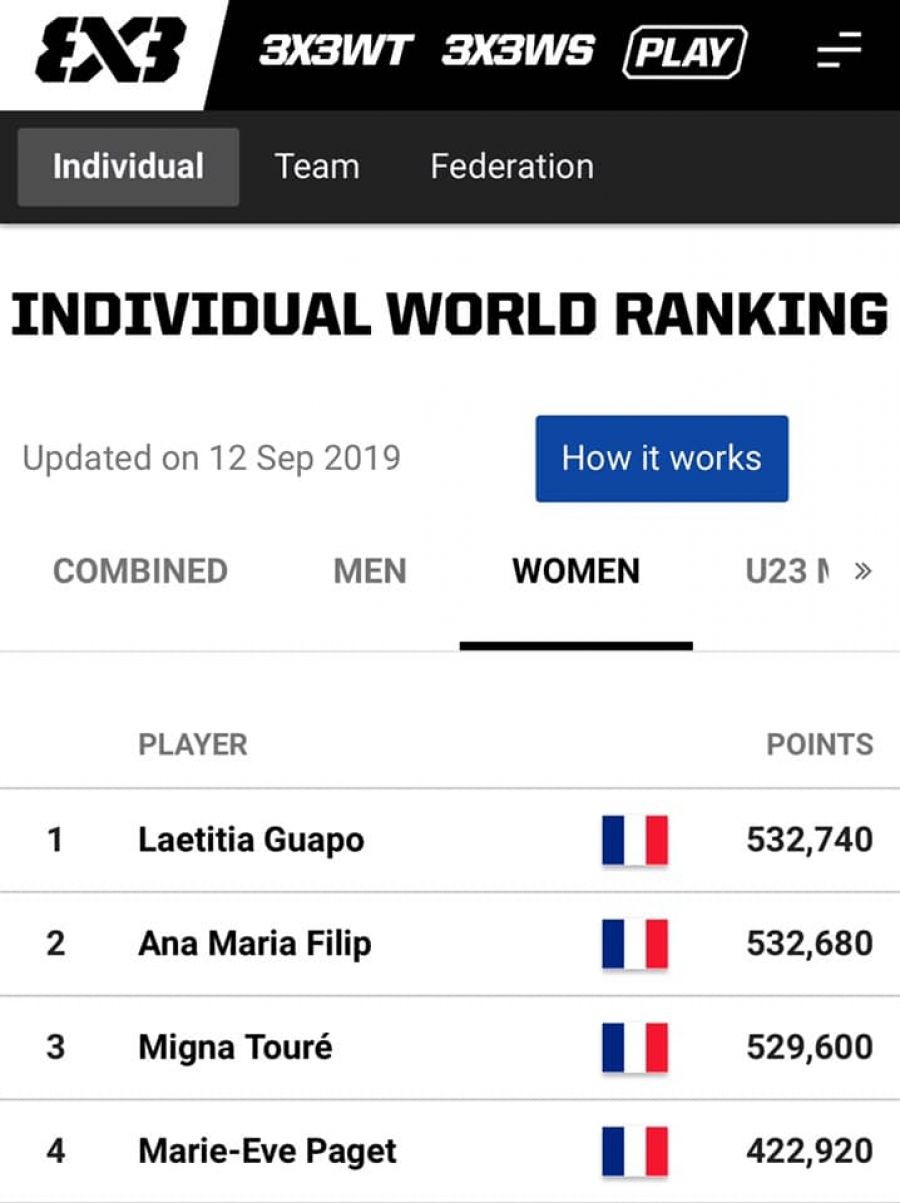This screenshot has width=900, height=1203.
Task: Open Ana Maria Filip's player profile
Action: pyautogui.click(x=255, y=943)
